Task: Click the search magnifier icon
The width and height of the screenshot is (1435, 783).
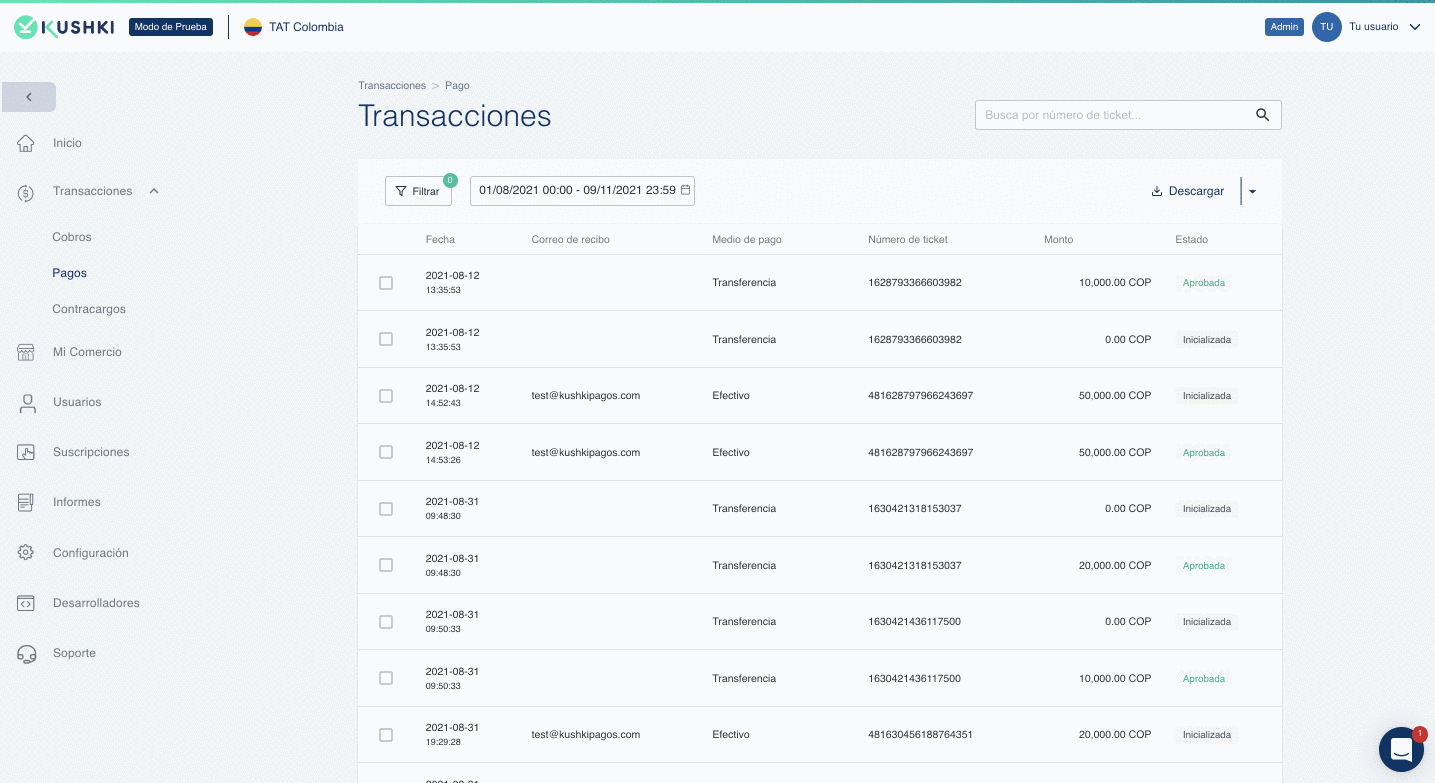Action: [1262, 115]
